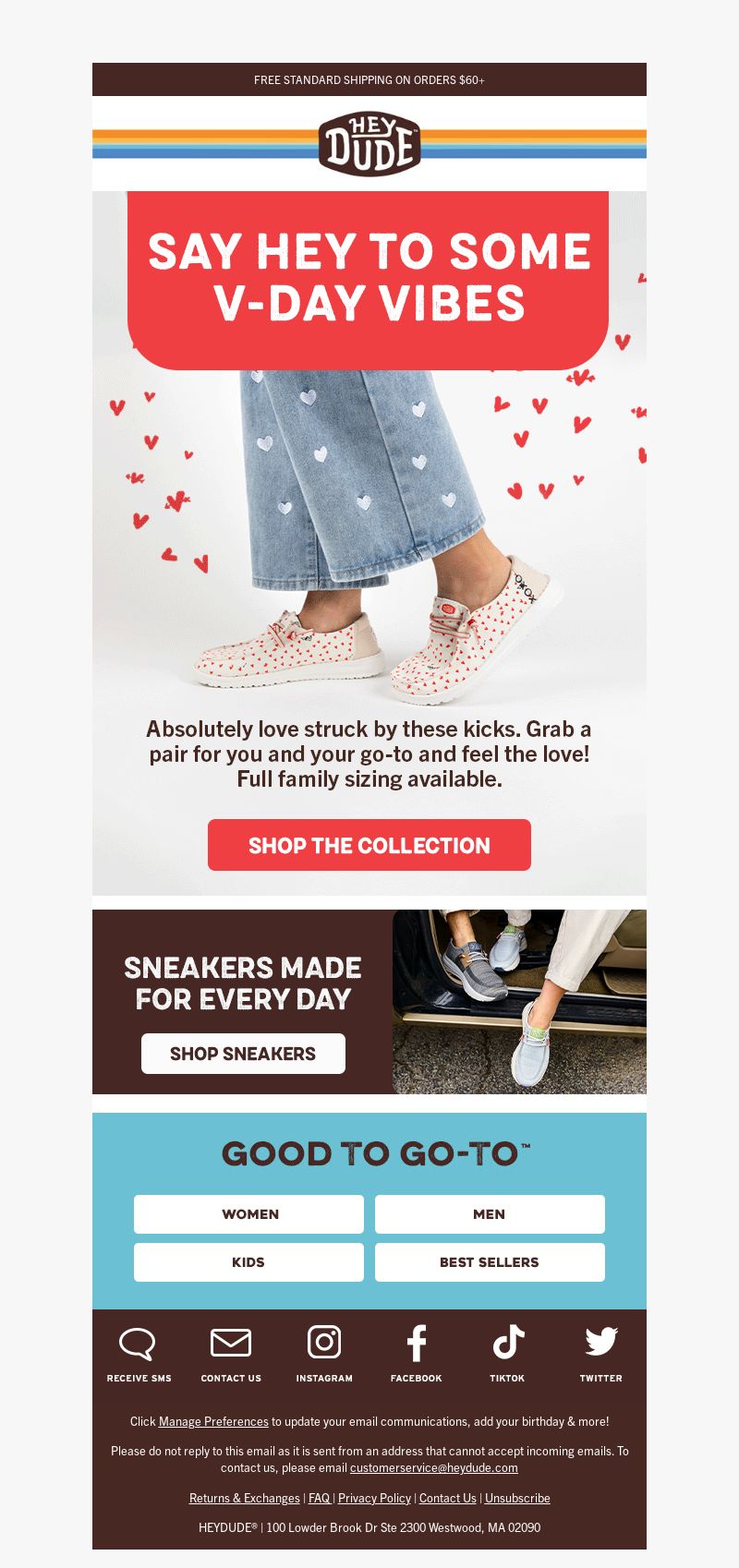Click the Hey Dude logo

click(369, 144)
